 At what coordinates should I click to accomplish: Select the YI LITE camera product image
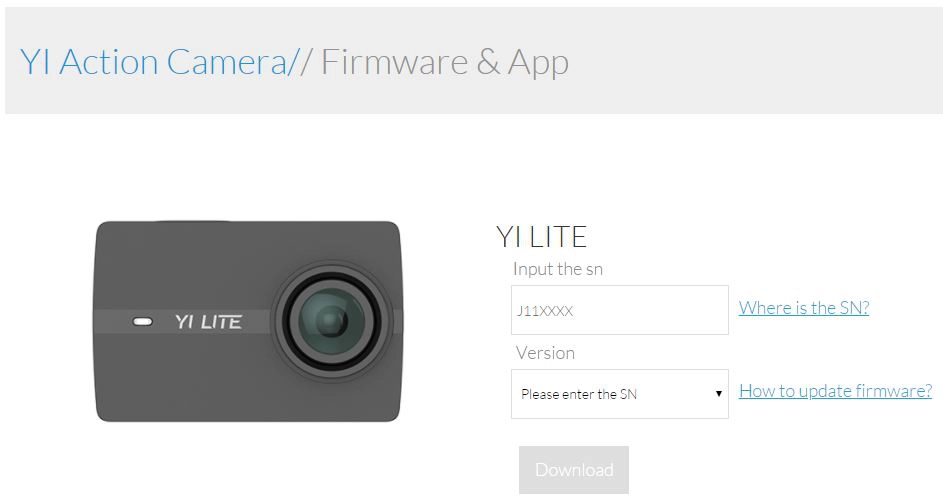249,321
